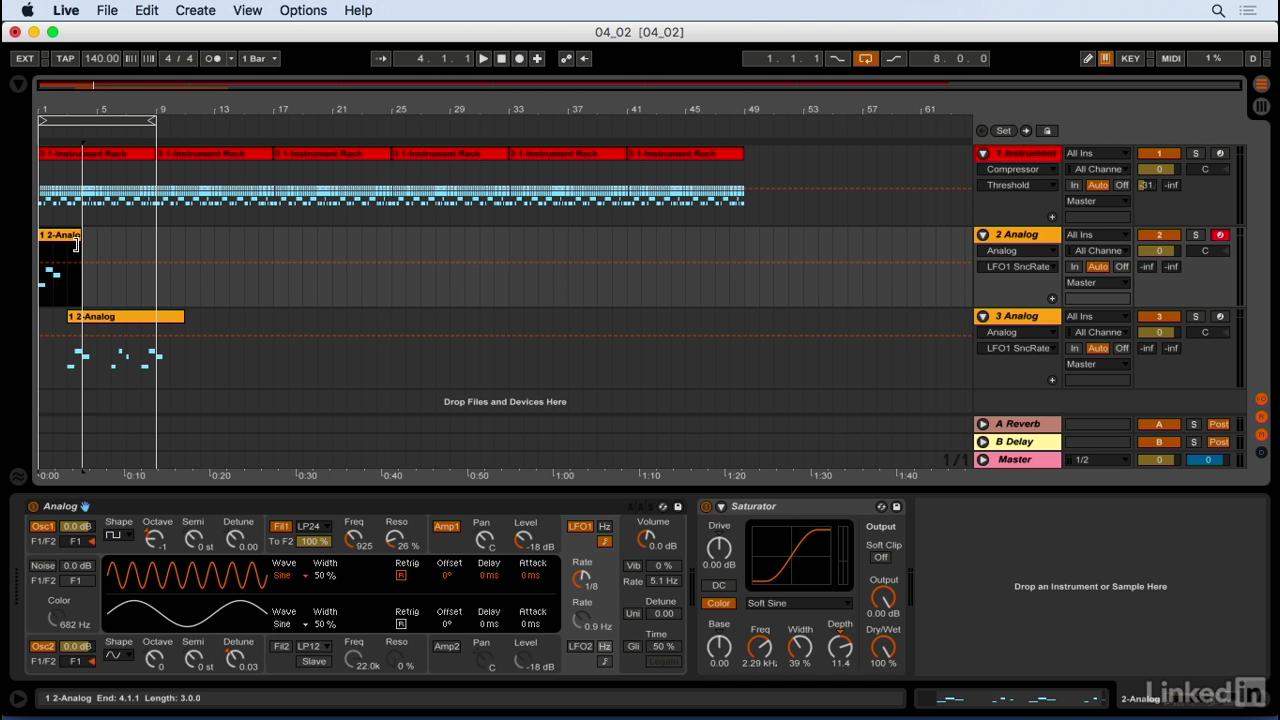The width and height of the screenshot is (1280, 720).
Task: Click the lock envelopes padlock icon
Action: coord(1047,131)
